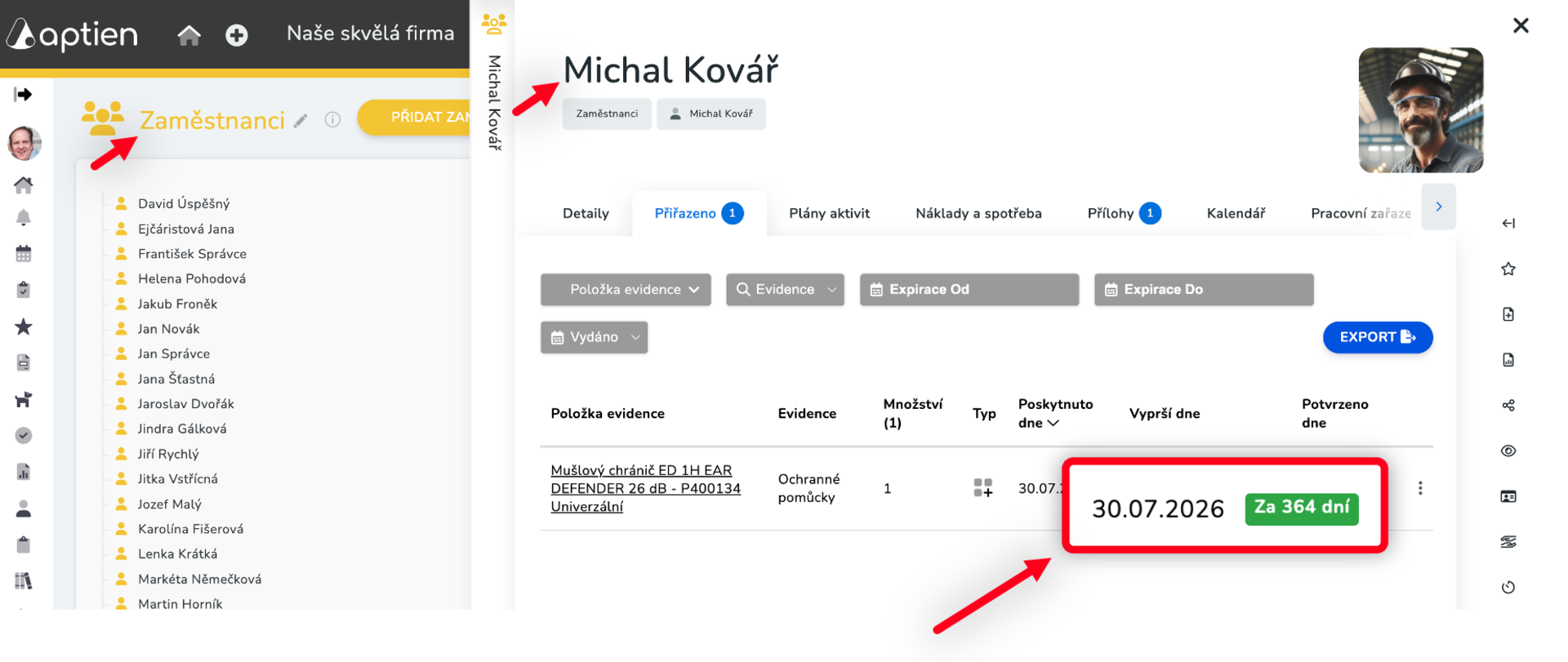Open row actions three-dot menu
Viewport: 1568px width, 662px height.
coord(1420,488)
